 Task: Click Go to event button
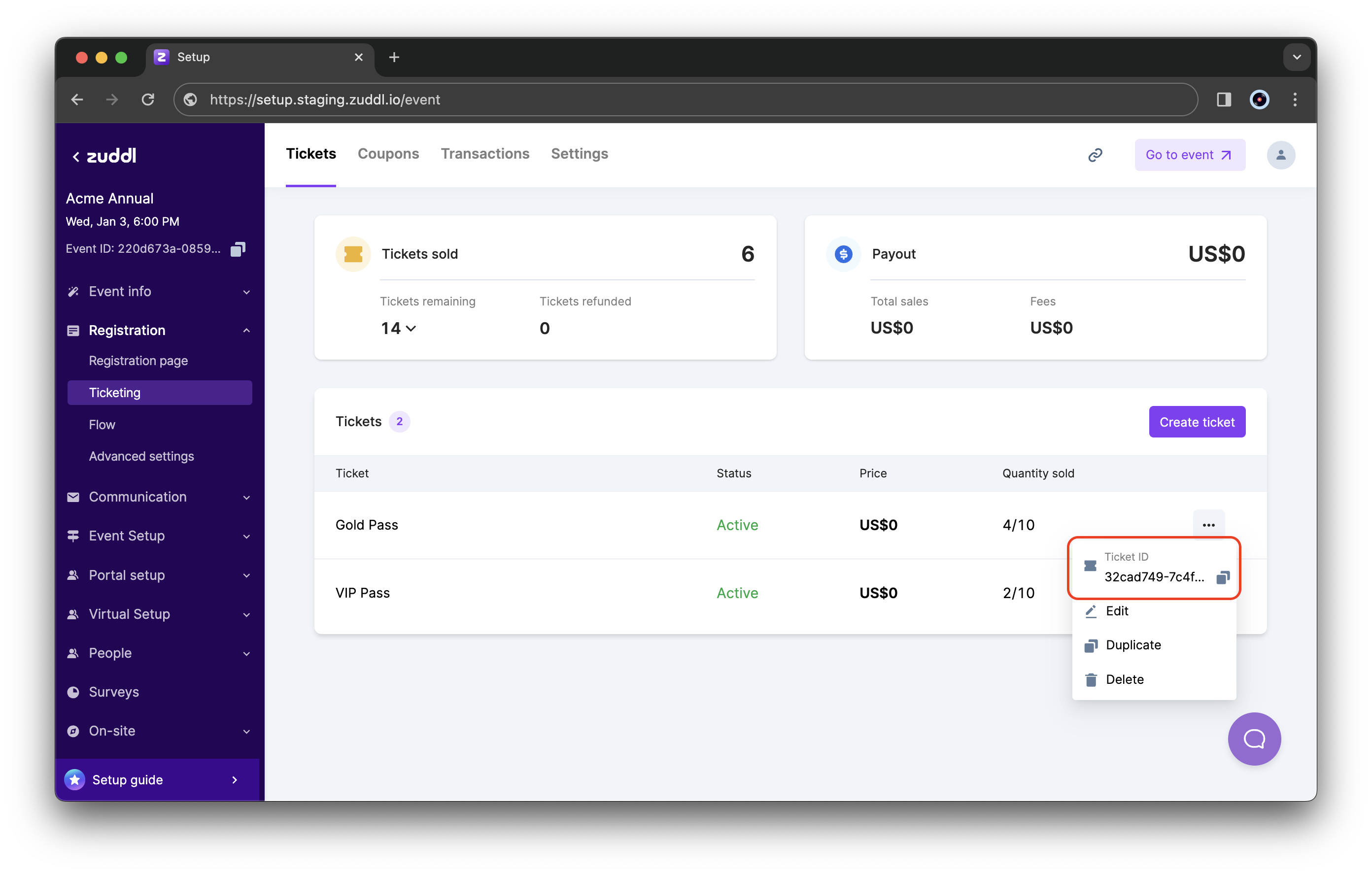tap(1189, 154)
